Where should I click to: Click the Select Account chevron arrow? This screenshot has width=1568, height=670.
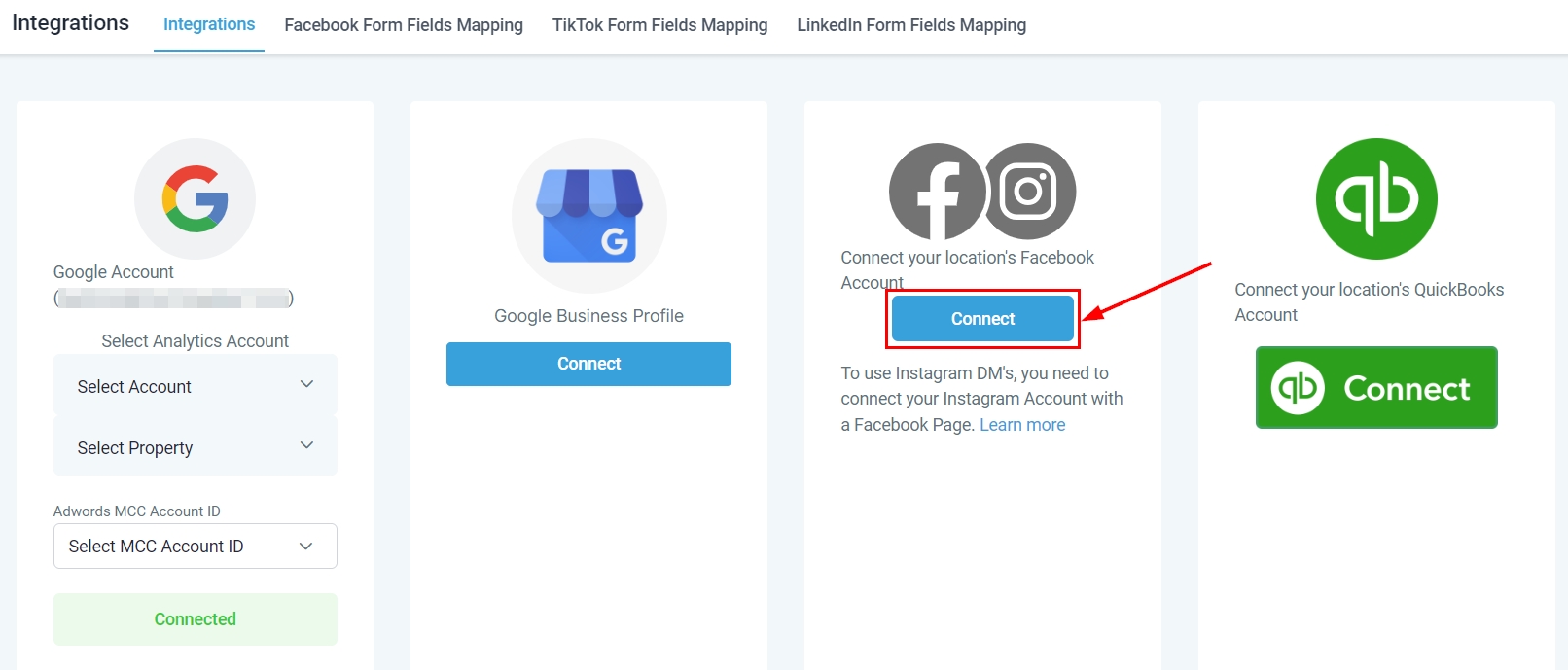coord(306,385)
